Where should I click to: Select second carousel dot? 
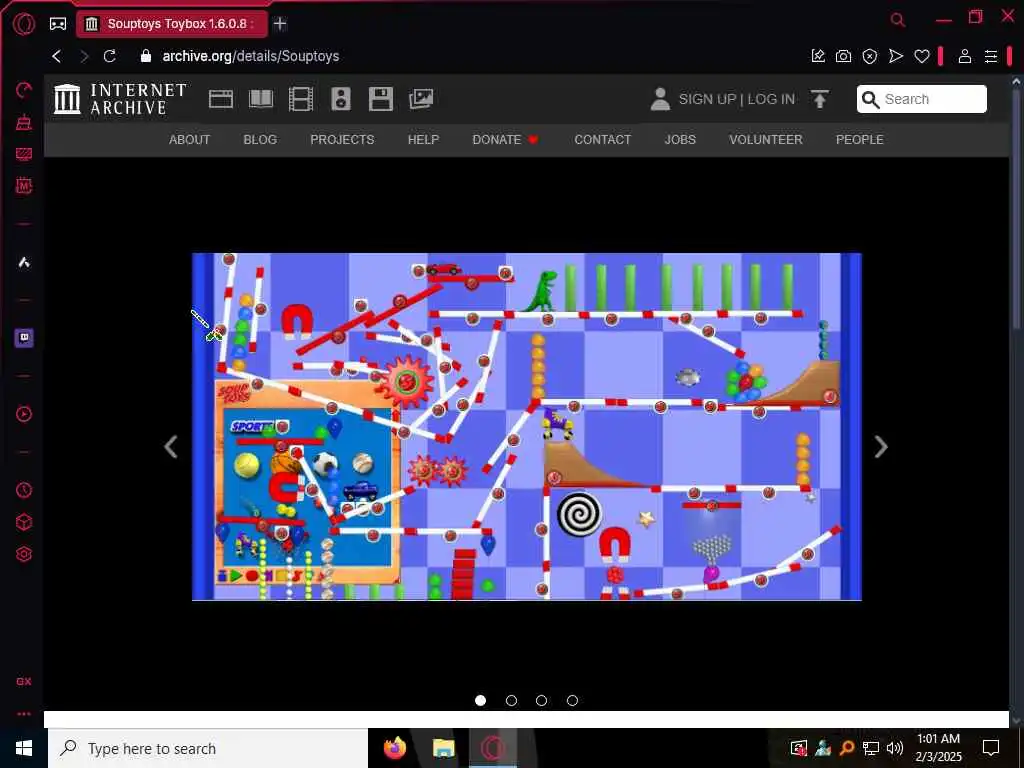(x=511, y=701)
